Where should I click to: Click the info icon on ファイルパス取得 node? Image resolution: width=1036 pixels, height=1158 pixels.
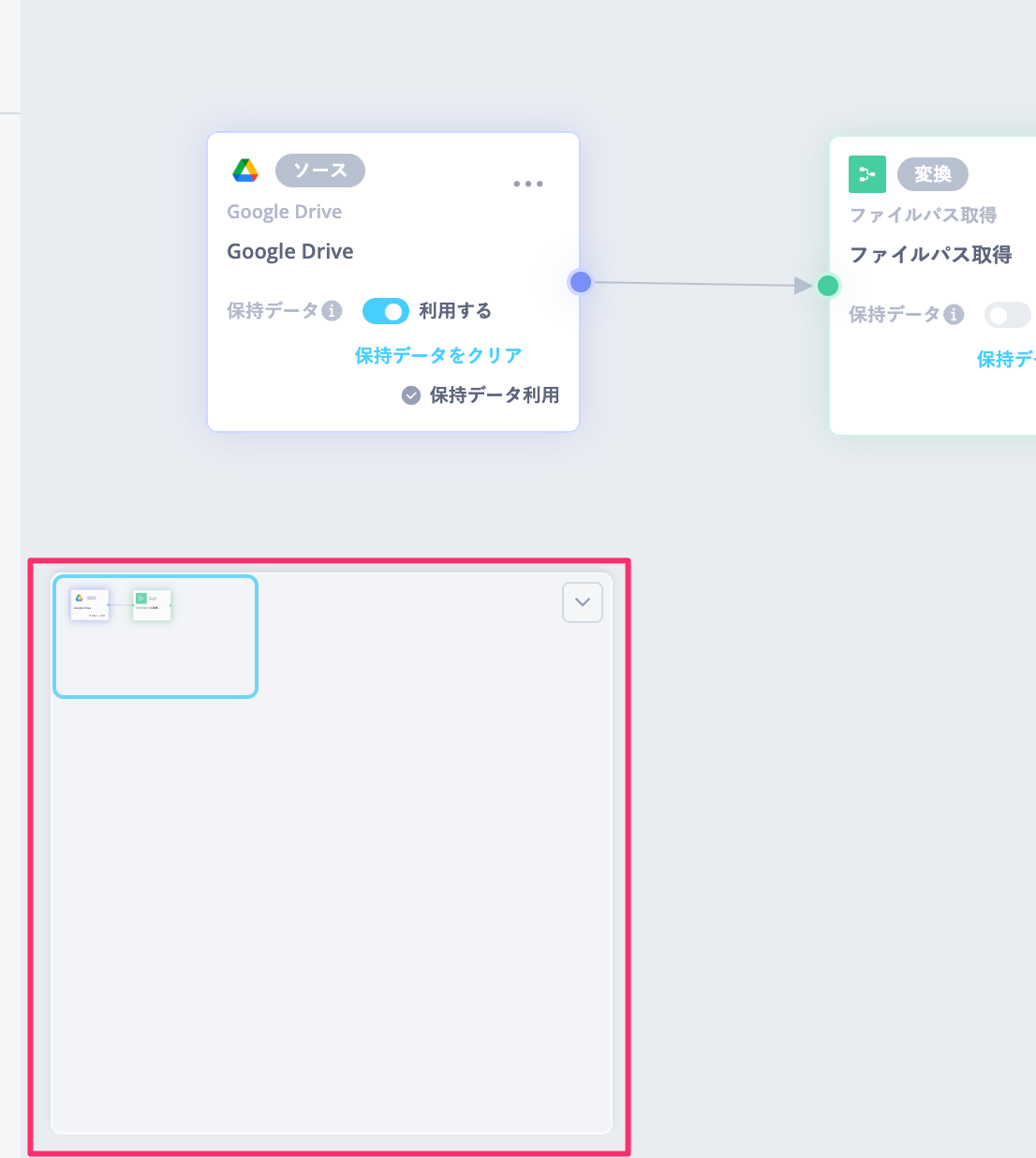[954, 315]
